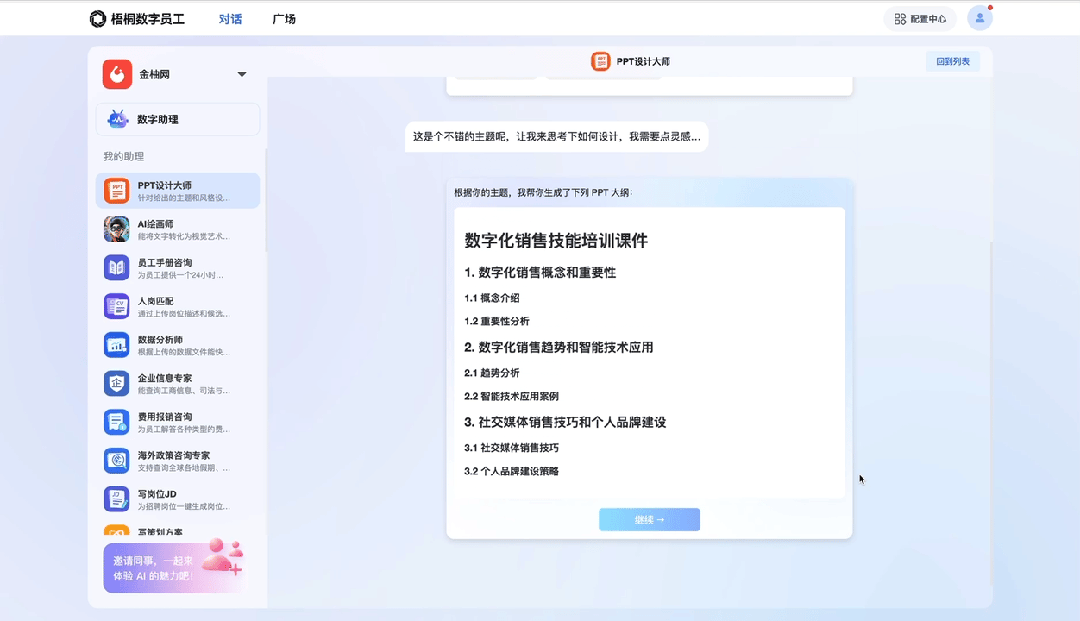Image resolution: width=1080 pixels, height=621 pixels.
Task: Select the 企业信息专家 shield icon
Action: [116, 383]
